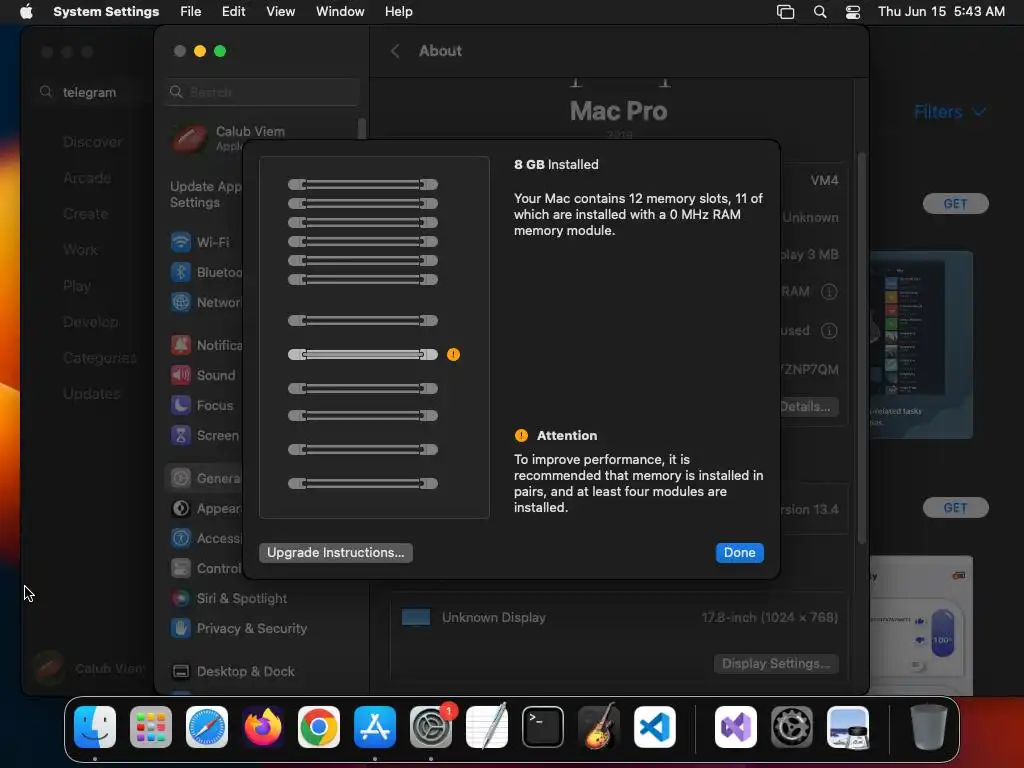The width and height of the screenshot is (1024, 768).
Task: Open Finder from the Dock
Action: [95, 727]
